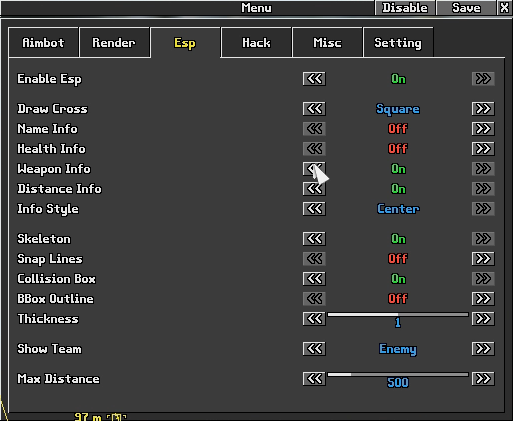Click the left arrow for Collision Box
Screen dimensions: 513x421
point(314,279)
